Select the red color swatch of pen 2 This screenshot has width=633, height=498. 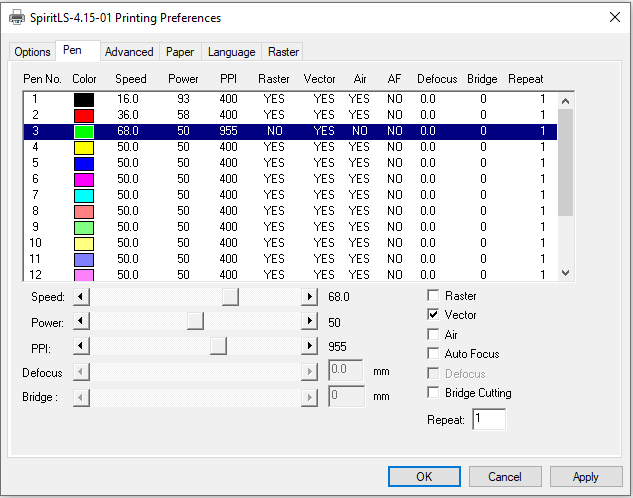point(84,116)
